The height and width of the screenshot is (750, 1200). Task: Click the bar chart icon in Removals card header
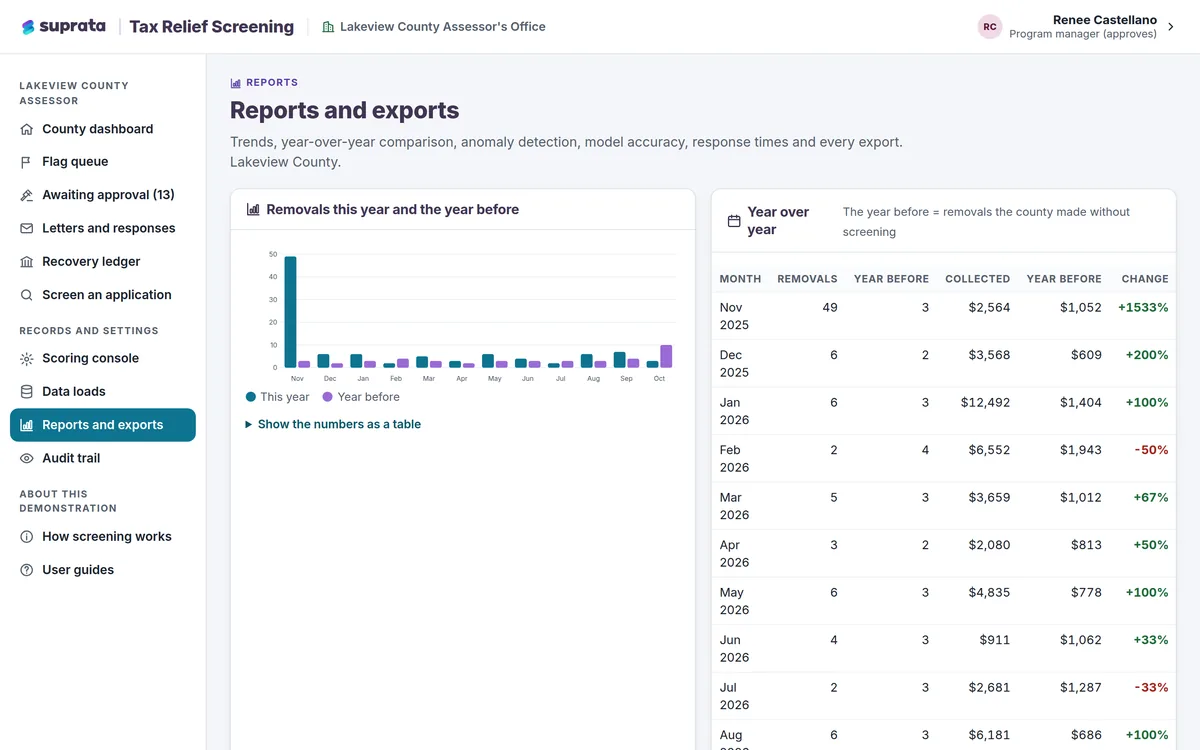253,210
